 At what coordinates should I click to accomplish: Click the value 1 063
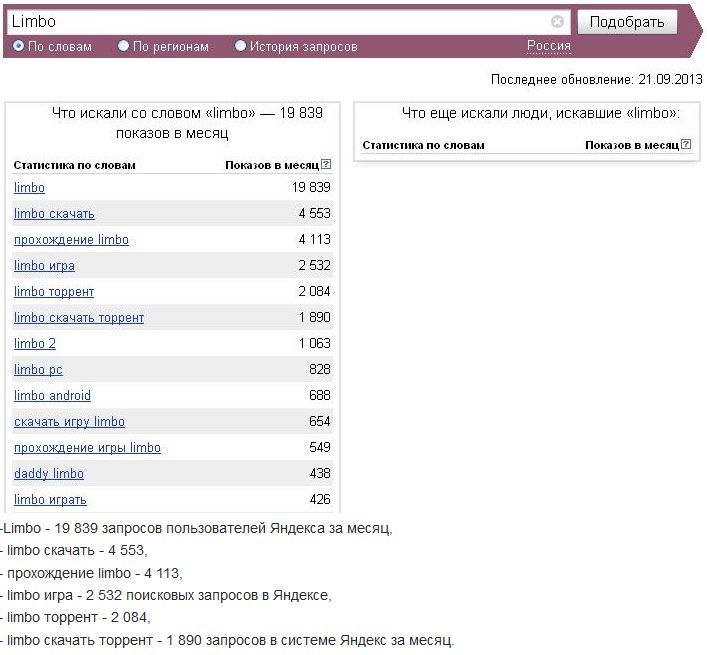click(x=315, y=344)
